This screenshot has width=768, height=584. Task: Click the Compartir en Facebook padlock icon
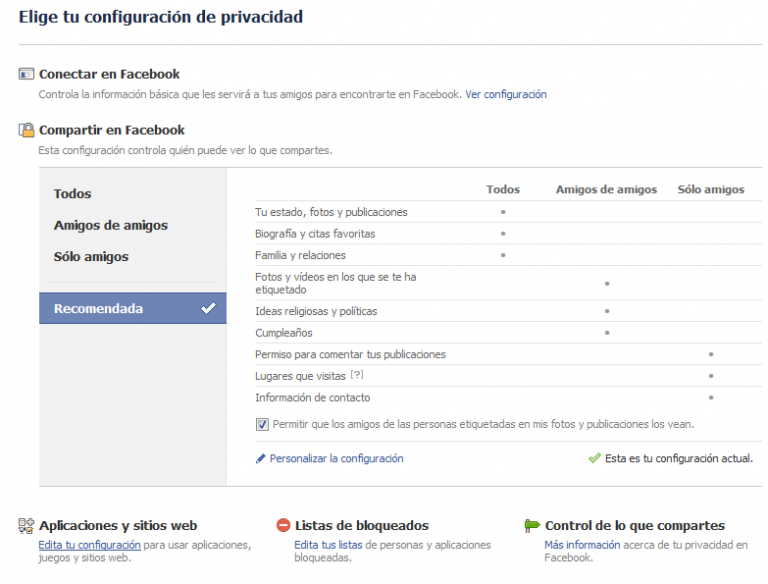26,130
